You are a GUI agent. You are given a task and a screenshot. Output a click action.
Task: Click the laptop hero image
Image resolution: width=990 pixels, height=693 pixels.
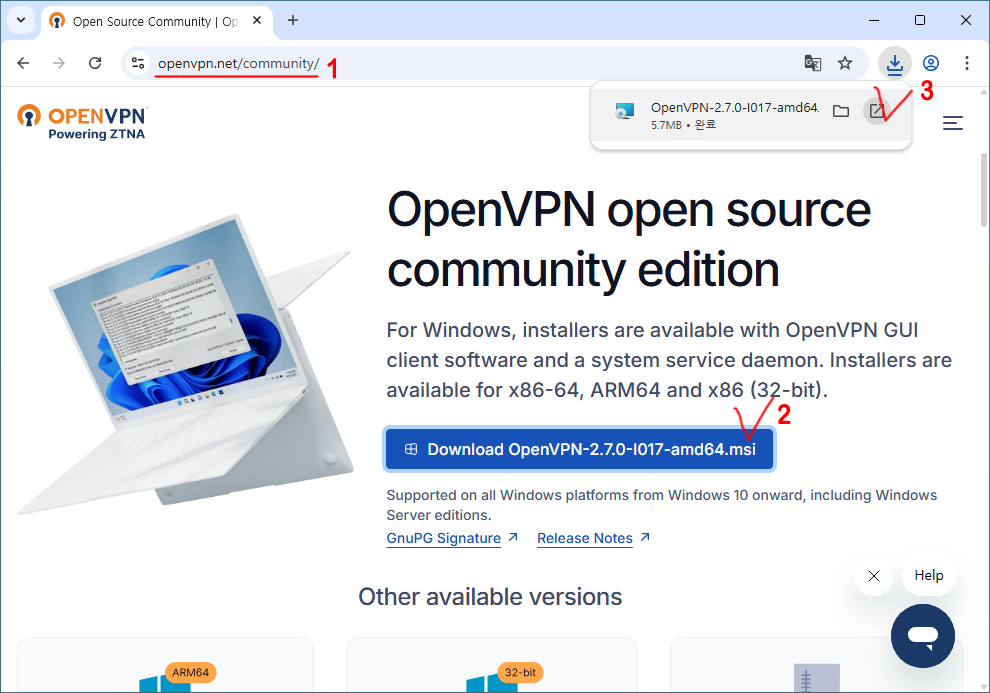(186, 365)
